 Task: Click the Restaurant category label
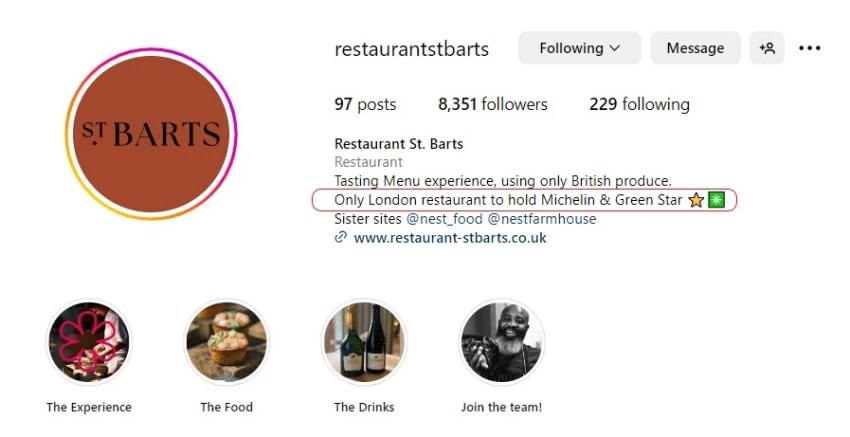click(x=368, y=162)
